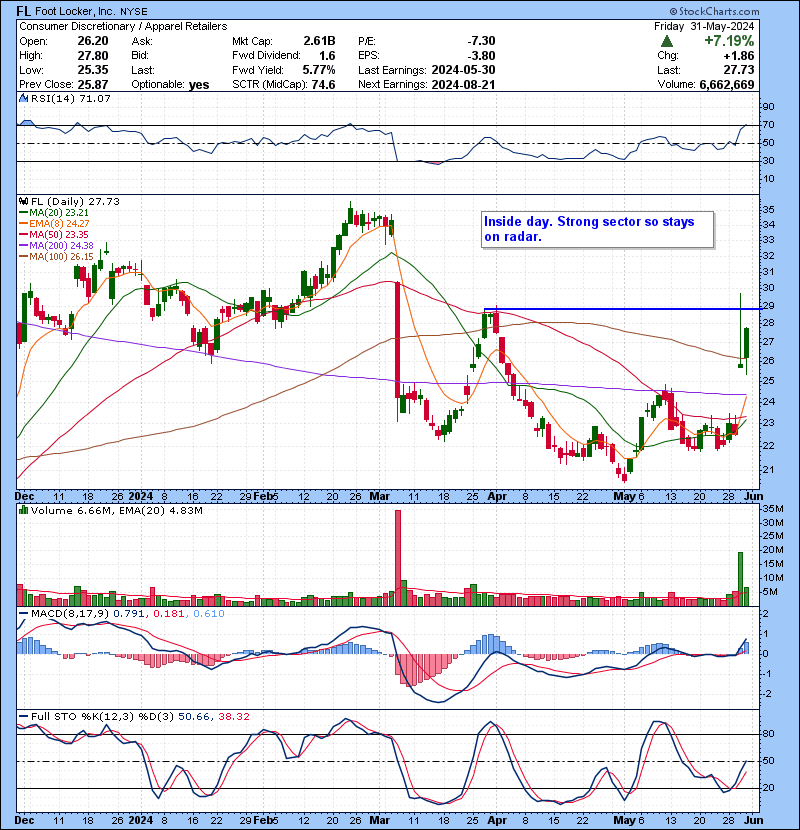Click the 80 label on stochastic axis

pos(768,734)
